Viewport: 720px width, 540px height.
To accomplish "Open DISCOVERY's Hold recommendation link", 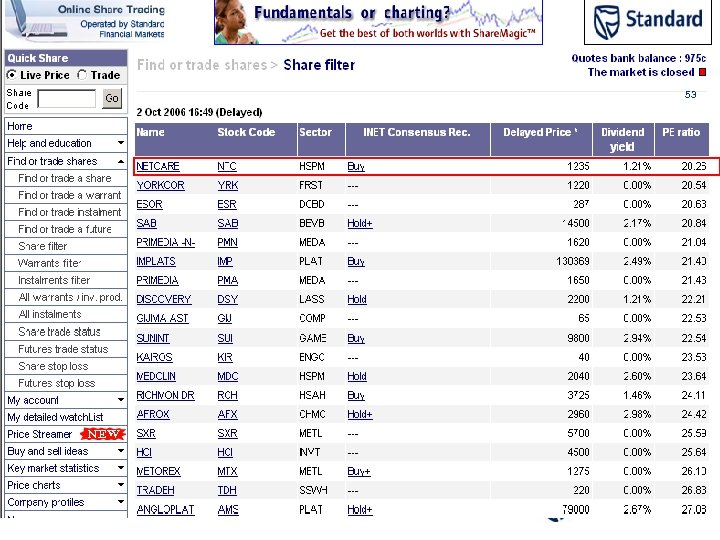I will point(357,299).
